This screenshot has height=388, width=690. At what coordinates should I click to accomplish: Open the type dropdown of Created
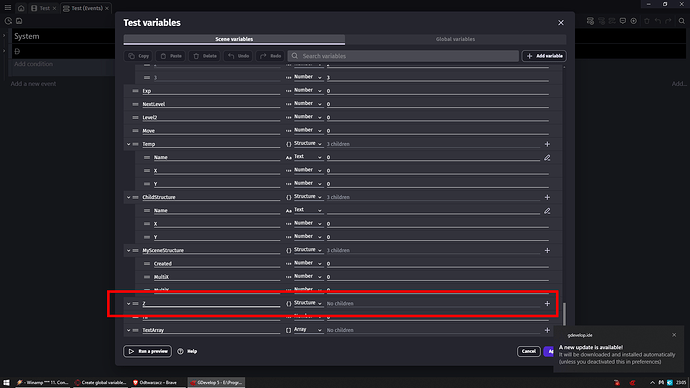click(308, 263)
